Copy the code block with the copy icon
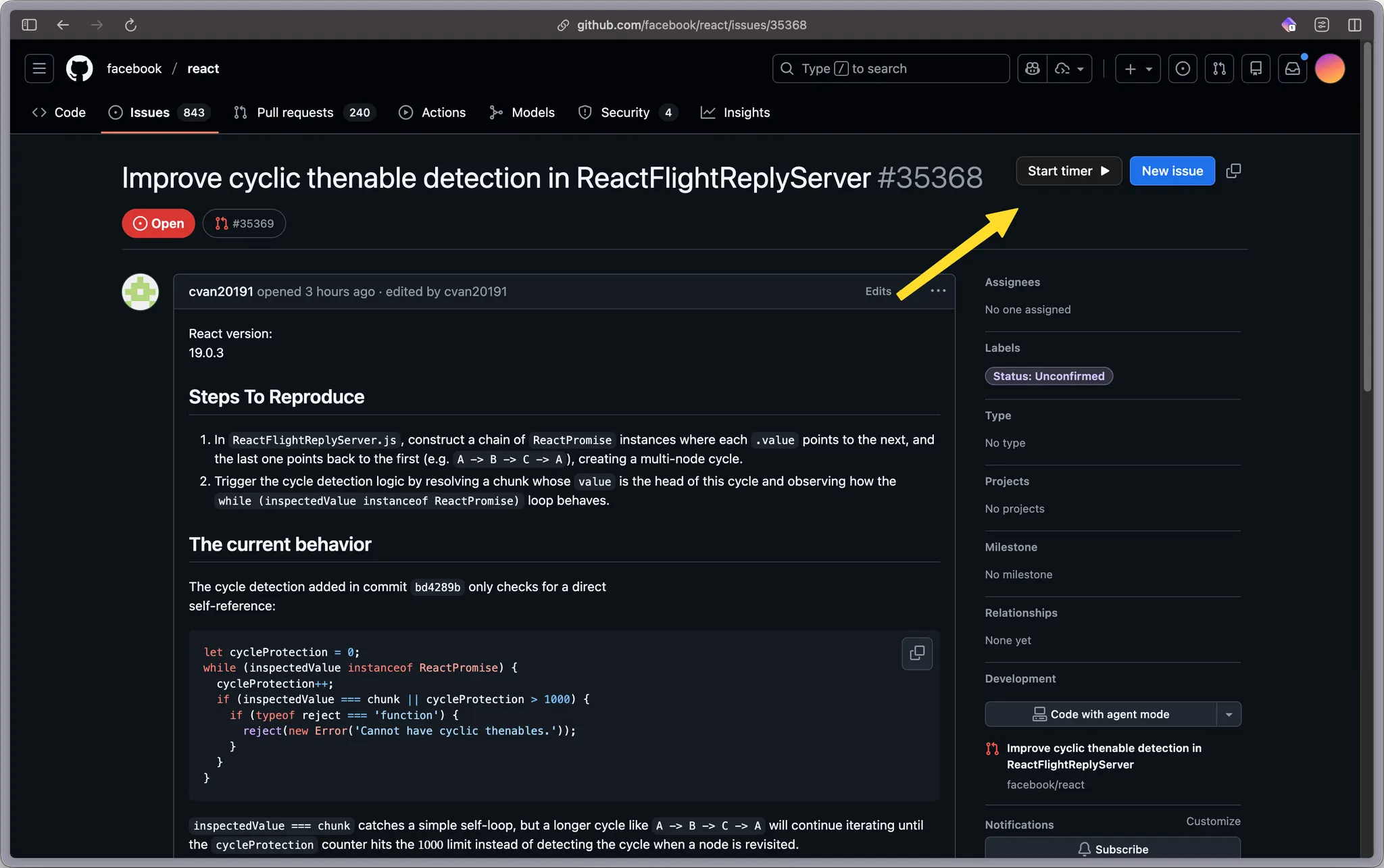1384x868 pixels. pyautogui.click(x=917, y=653)
